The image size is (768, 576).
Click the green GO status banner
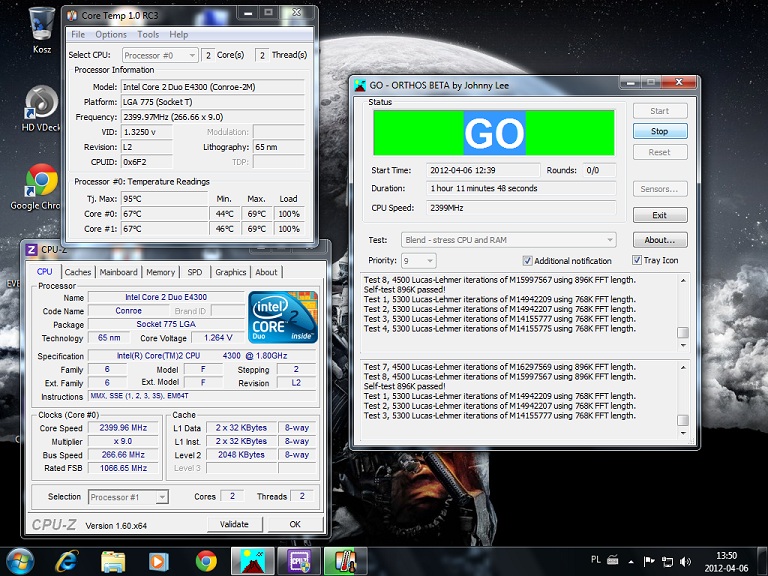tap(494, 133)
